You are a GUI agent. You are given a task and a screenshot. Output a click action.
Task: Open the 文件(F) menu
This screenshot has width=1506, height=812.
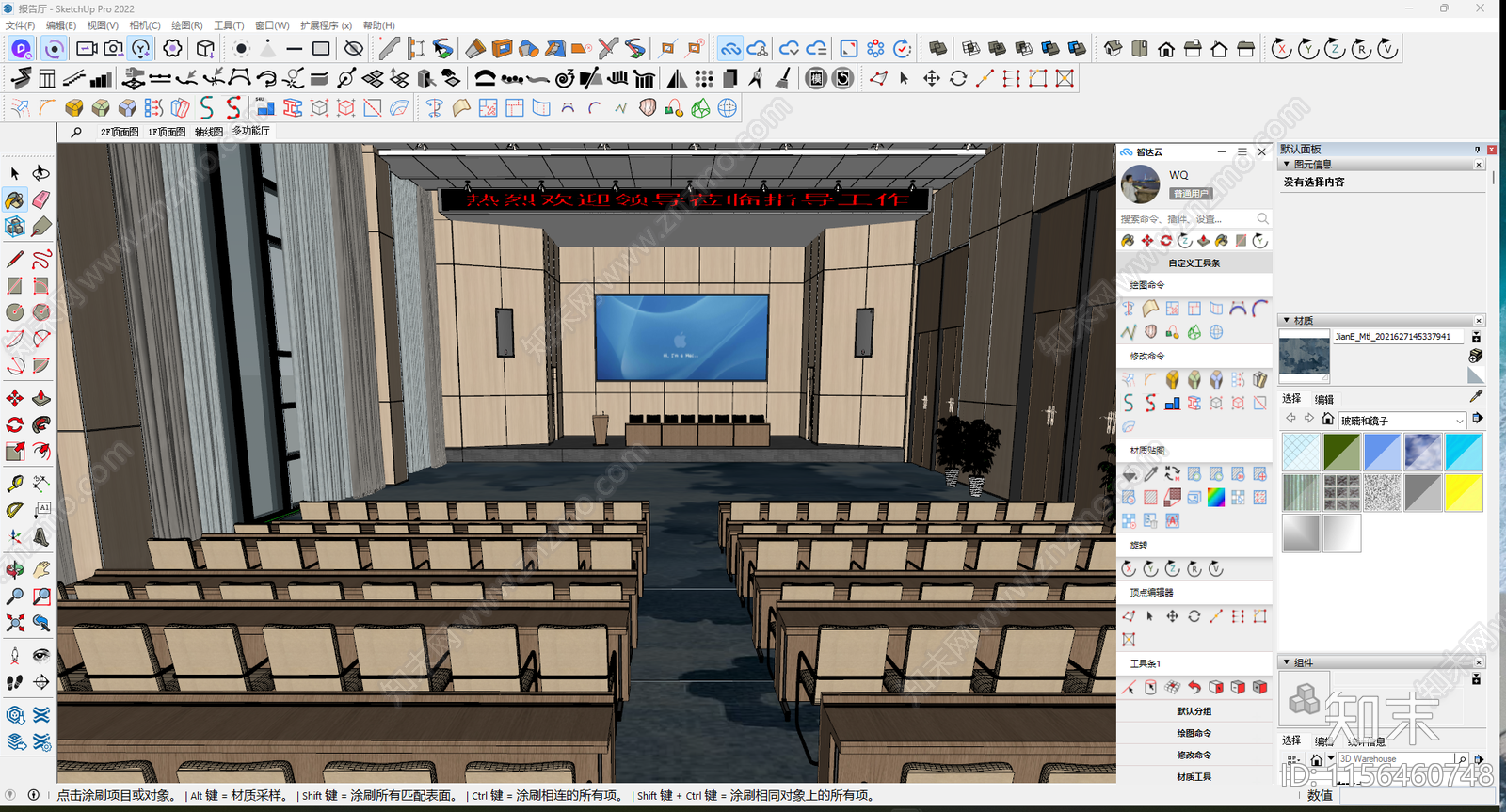click(20, 25)
